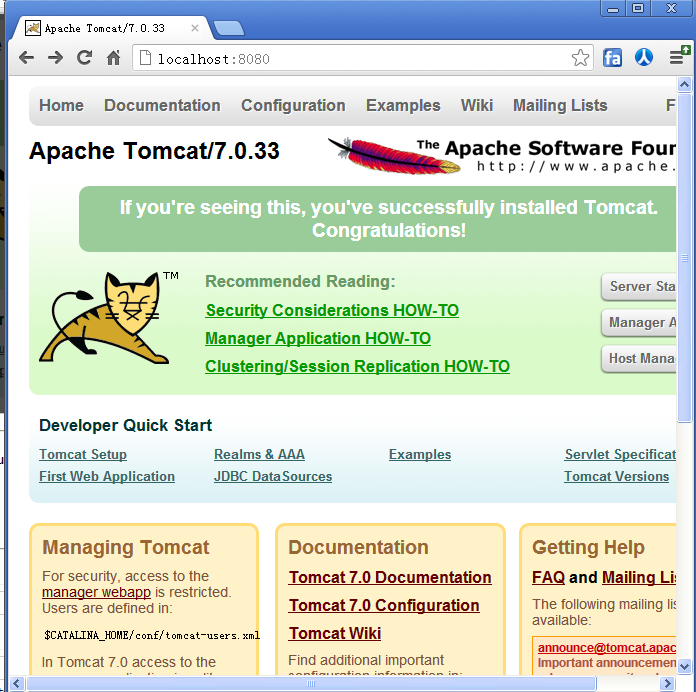The image size is (696, 692).
Task: Open Clustering/Session Replication HOW-TO link
Action: coord(357,366)
